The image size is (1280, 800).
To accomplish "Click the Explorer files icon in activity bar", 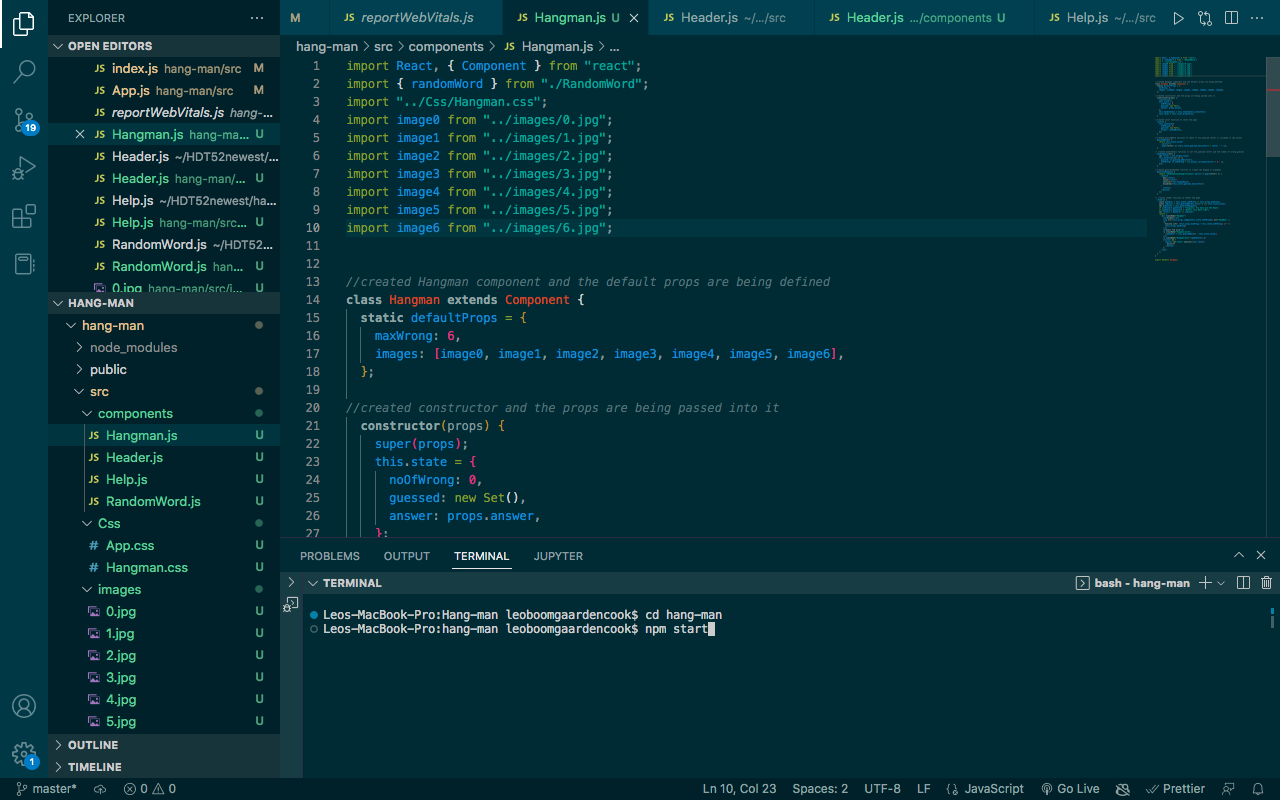I will [24, 24].
